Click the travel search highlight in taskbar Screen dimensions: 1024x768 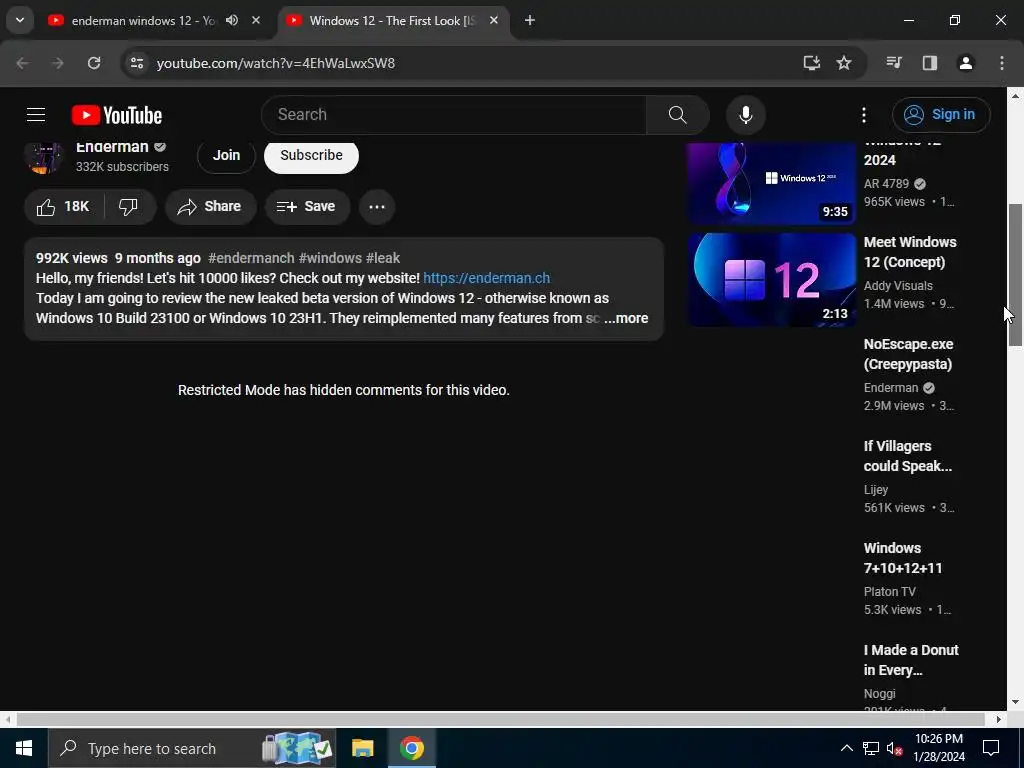(297, 748)
